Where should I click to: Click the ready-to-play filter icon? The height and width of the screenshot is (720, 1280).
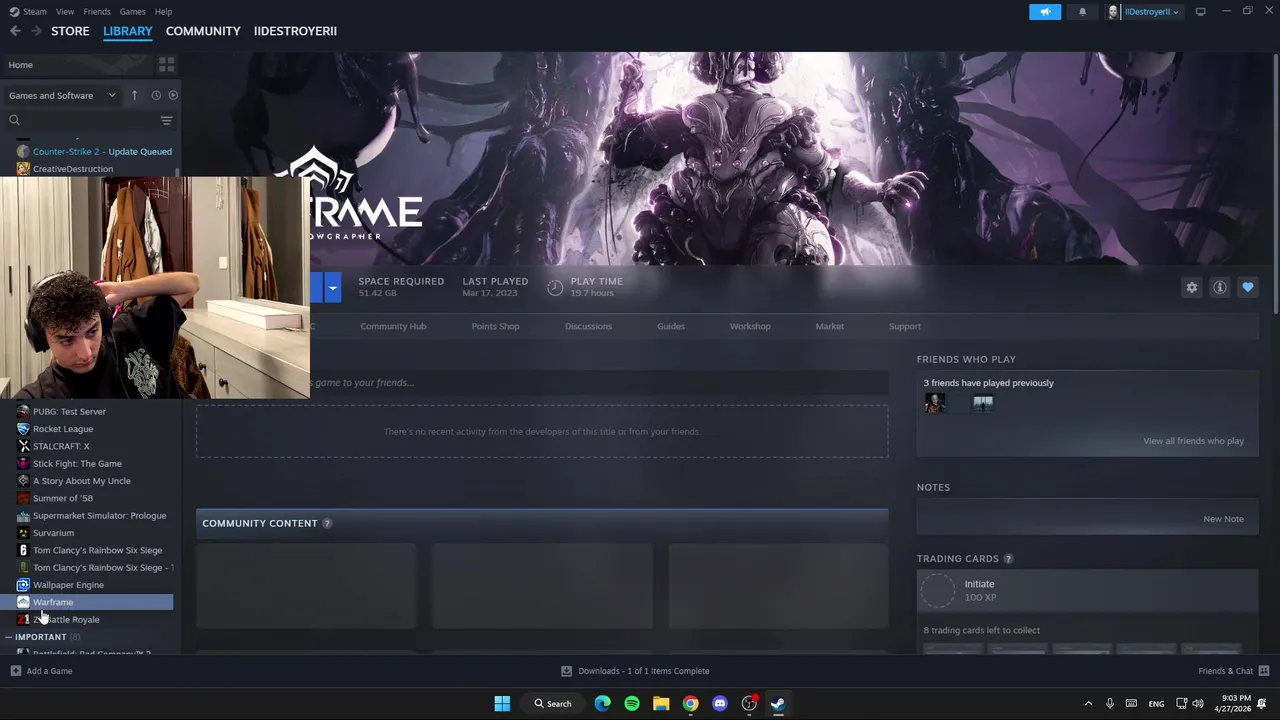tap(173, 95)
